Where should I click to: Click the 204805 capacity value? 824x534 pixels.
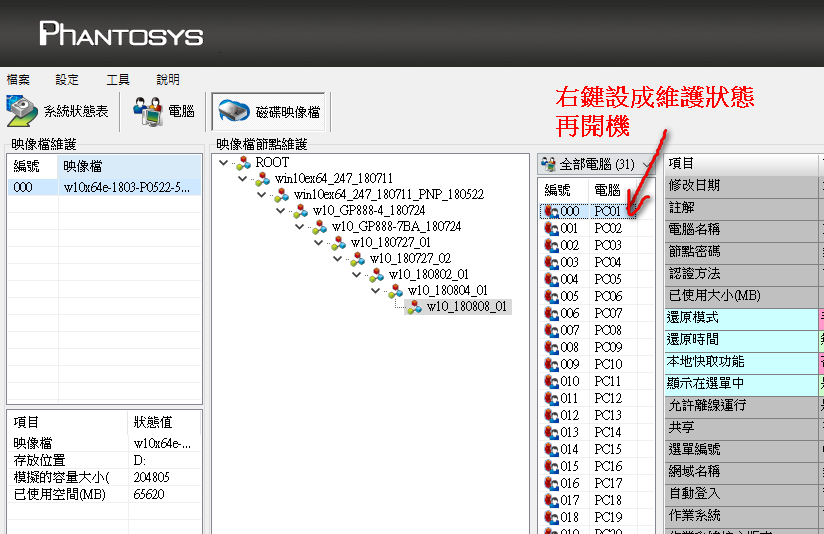[151, 477]
